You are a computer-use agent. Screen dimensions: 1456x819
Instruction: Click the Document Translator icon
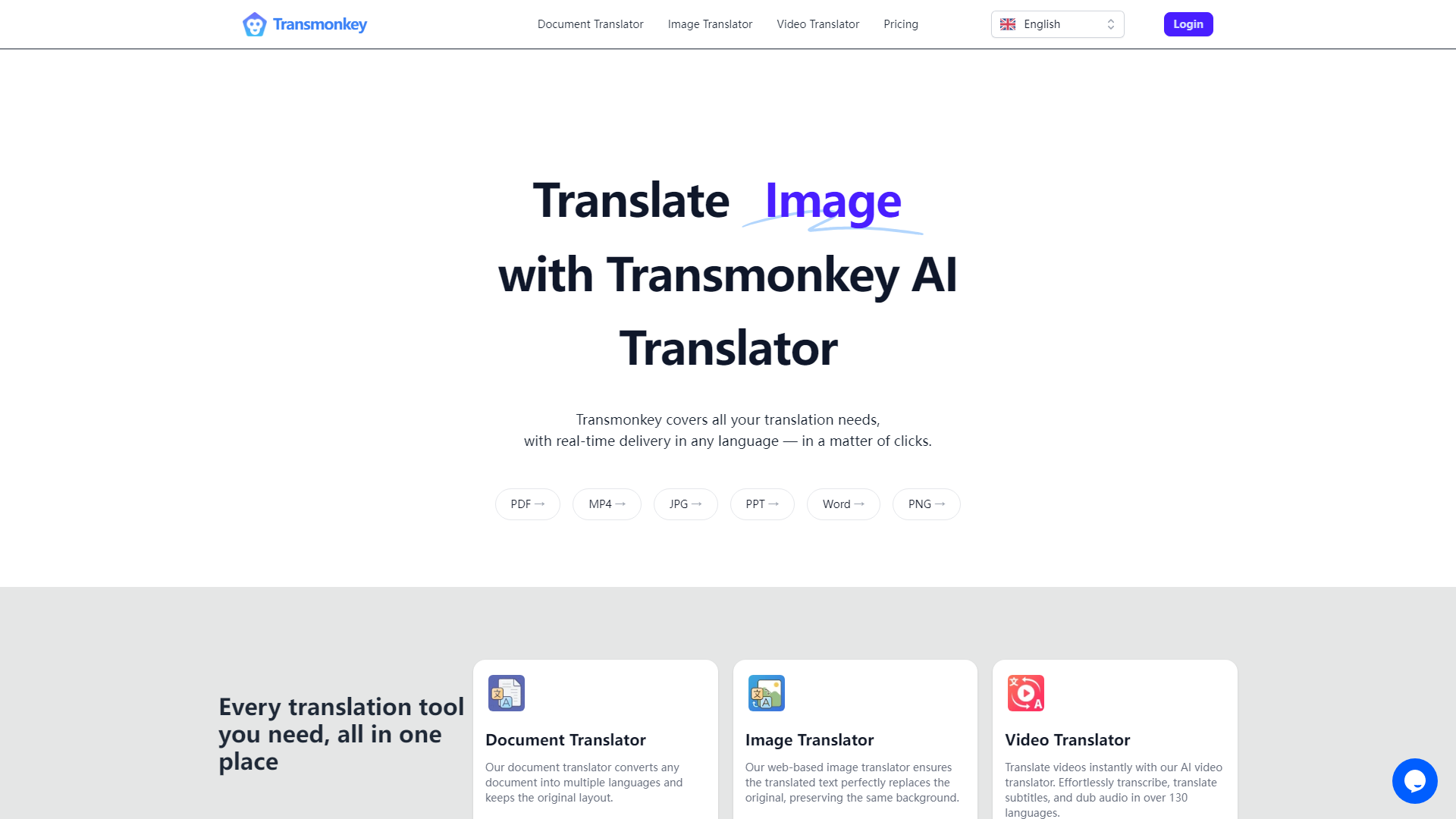pyautogui.click(x=505, y=693)
